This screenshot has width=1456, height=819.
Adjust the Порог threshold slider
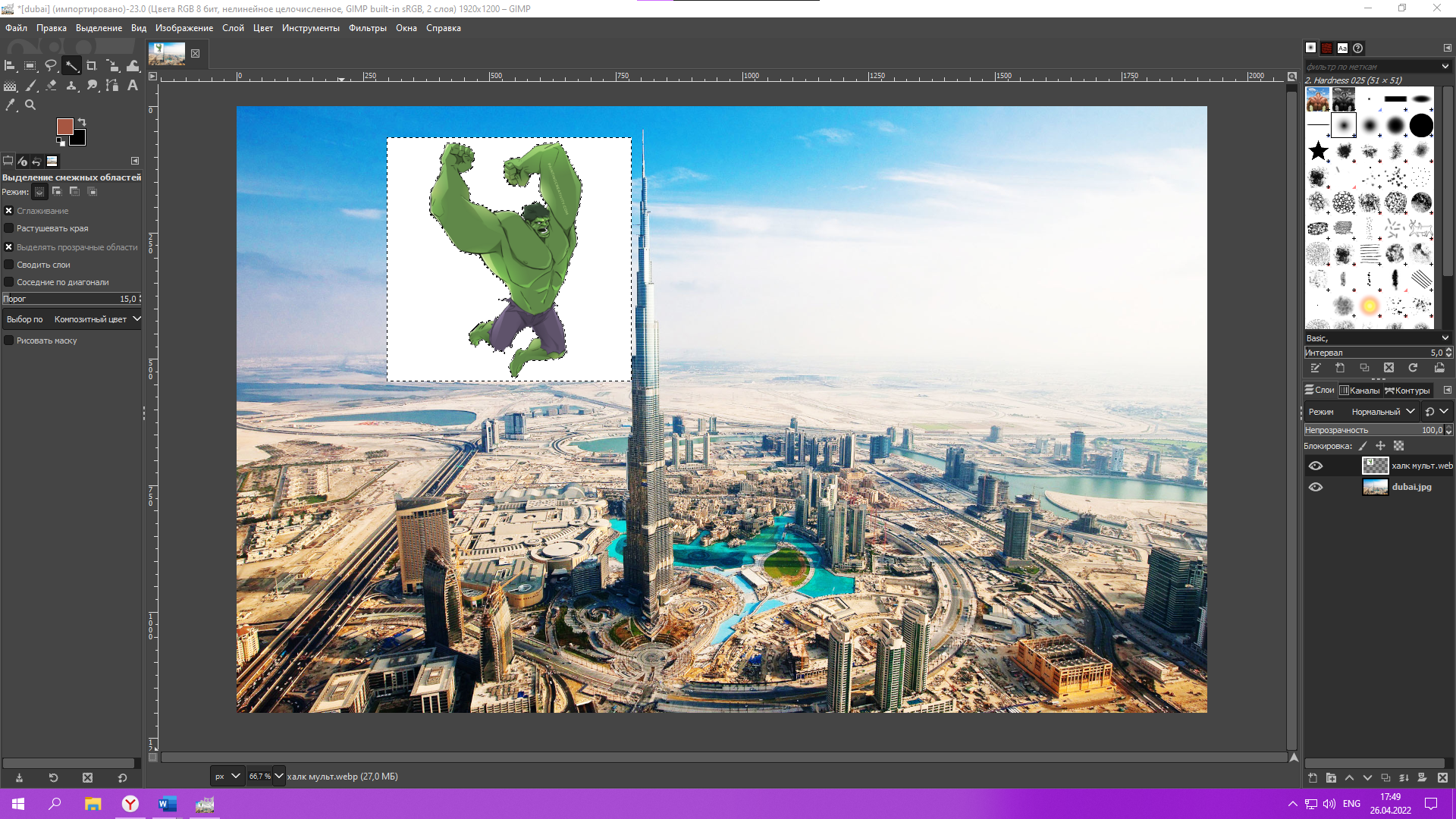point(71,299)
